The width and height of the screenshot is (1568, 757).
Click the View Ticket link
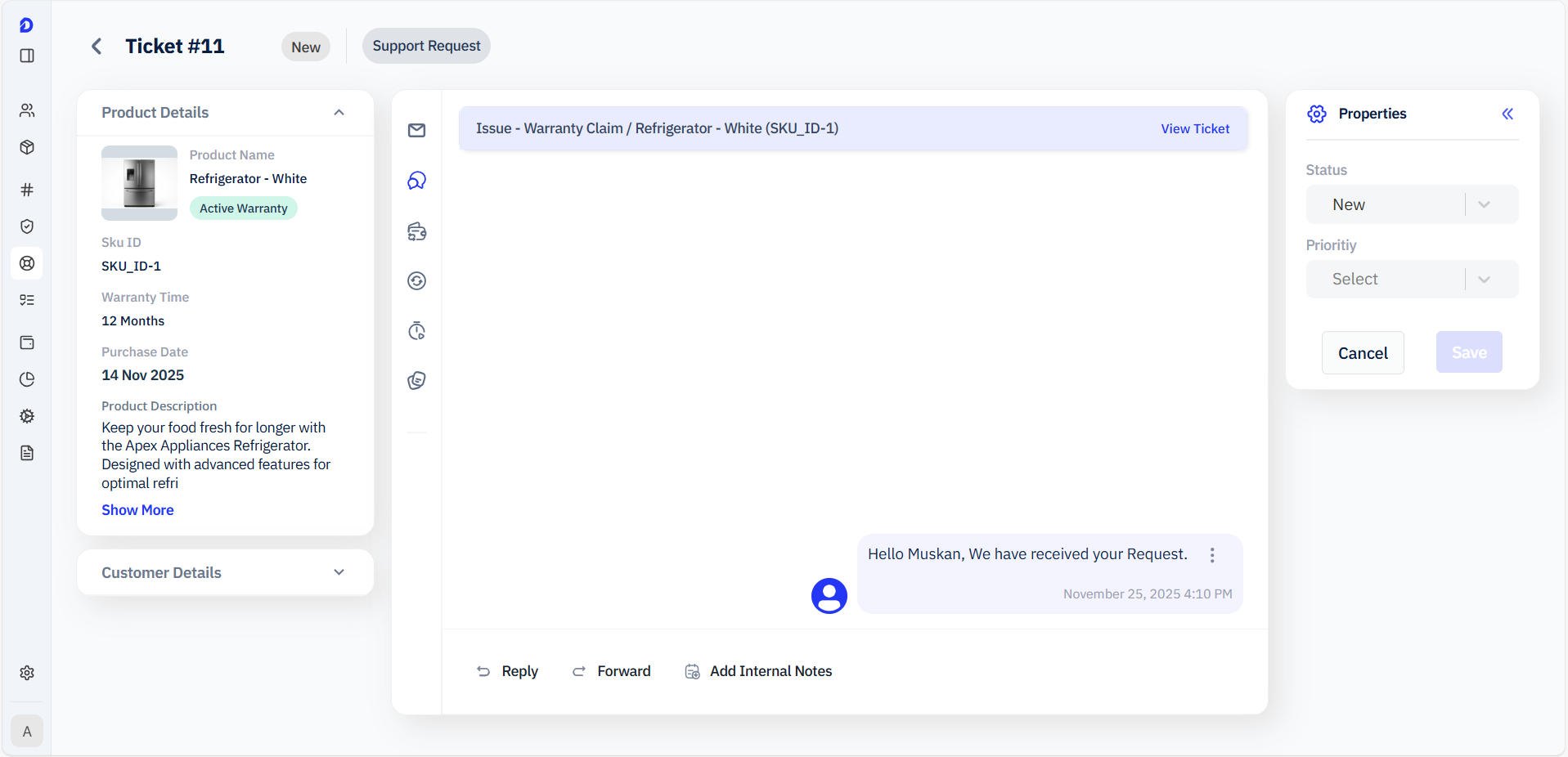click(x=1194, y=129)
